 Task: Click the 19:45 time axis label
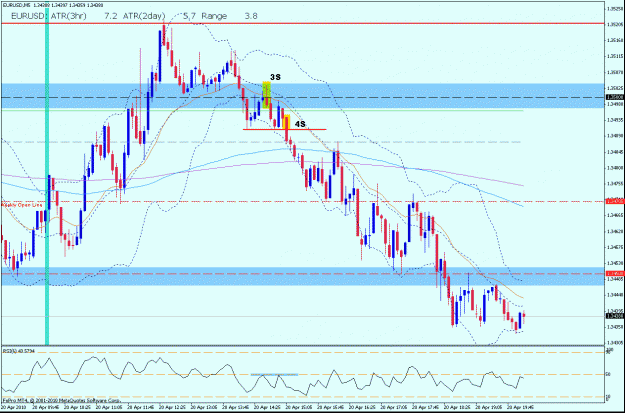point(522,408)
